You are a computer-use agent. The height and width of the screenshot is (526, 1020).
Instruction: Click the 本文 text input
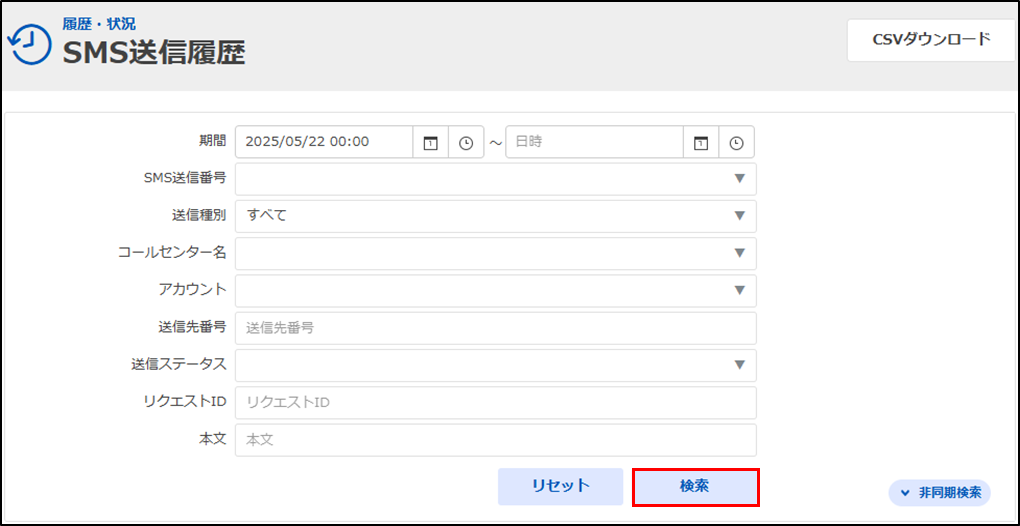pos(495,440)
